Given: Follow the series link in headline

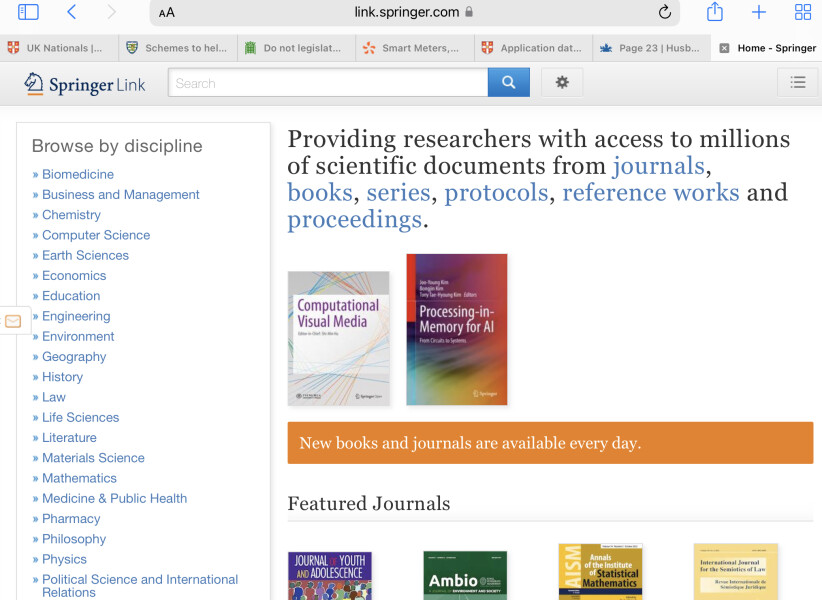Looking at the screenshot, I should pyautogui.click(x=398, y=192).
